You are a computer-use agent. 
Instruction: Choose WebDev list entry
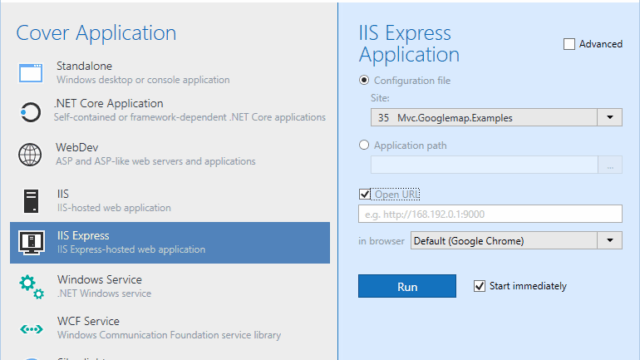170,154
